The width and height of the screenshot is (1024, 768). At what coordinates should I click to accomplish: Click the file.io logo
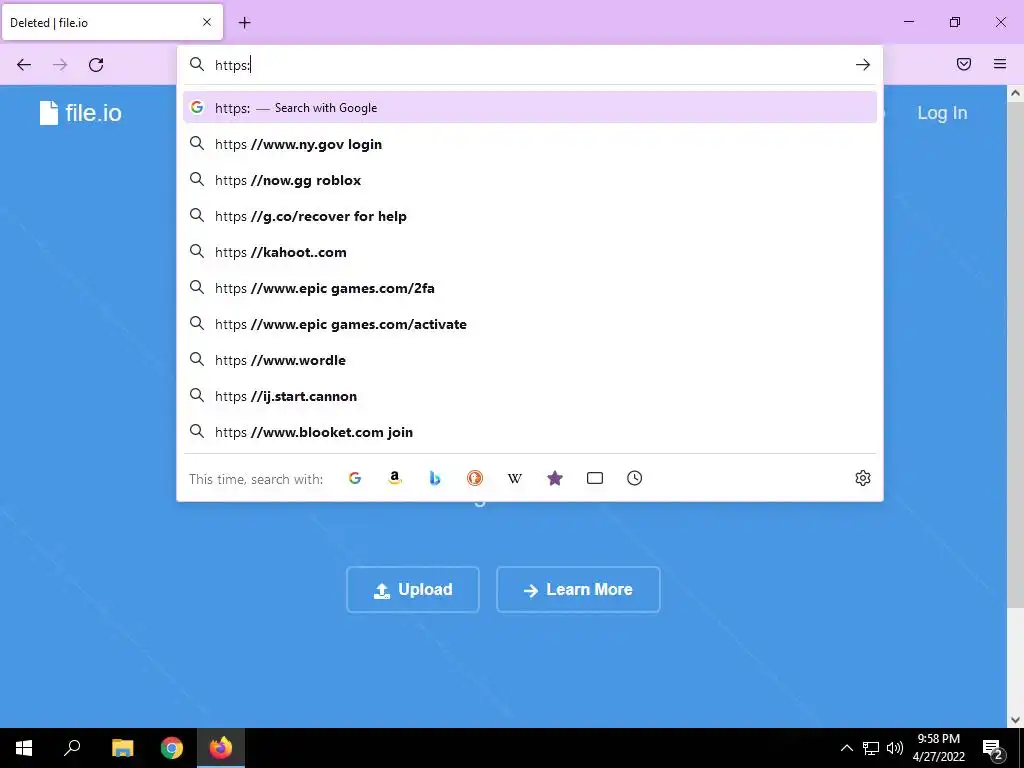click(x=80, y=113)
